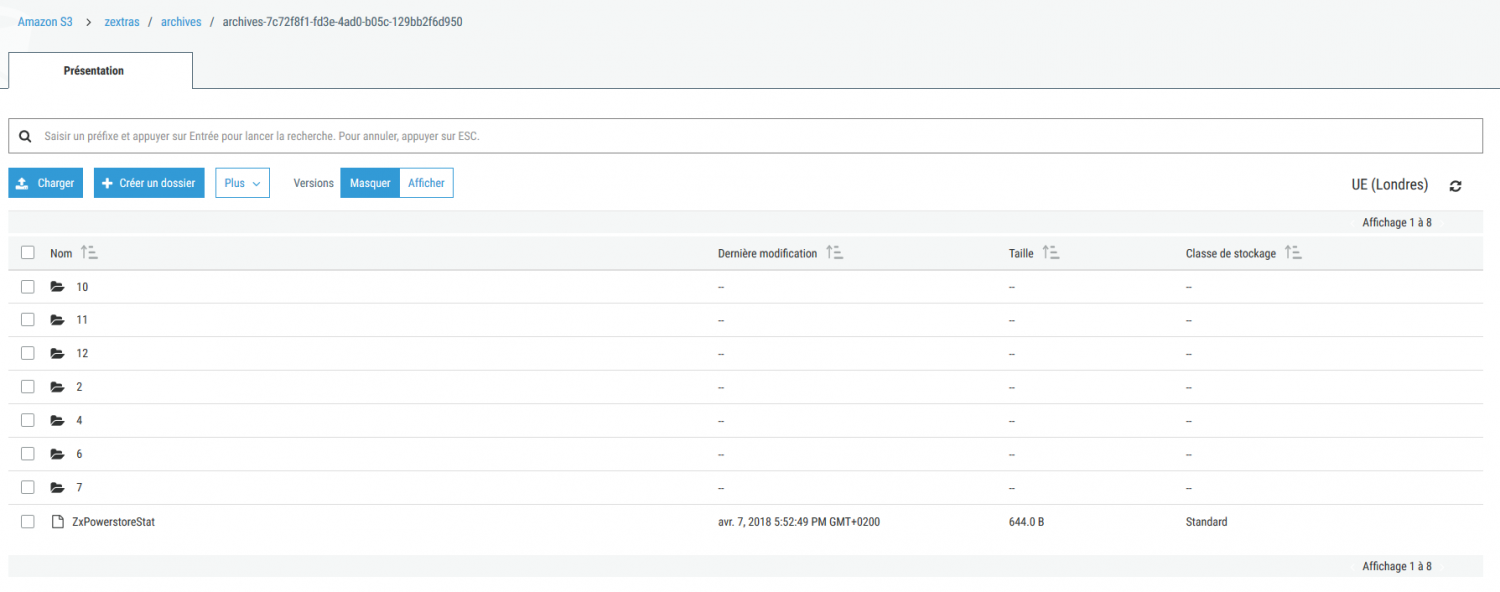
Task: Sort by Nom column sort icon
Action: click(x=89, y=253)
